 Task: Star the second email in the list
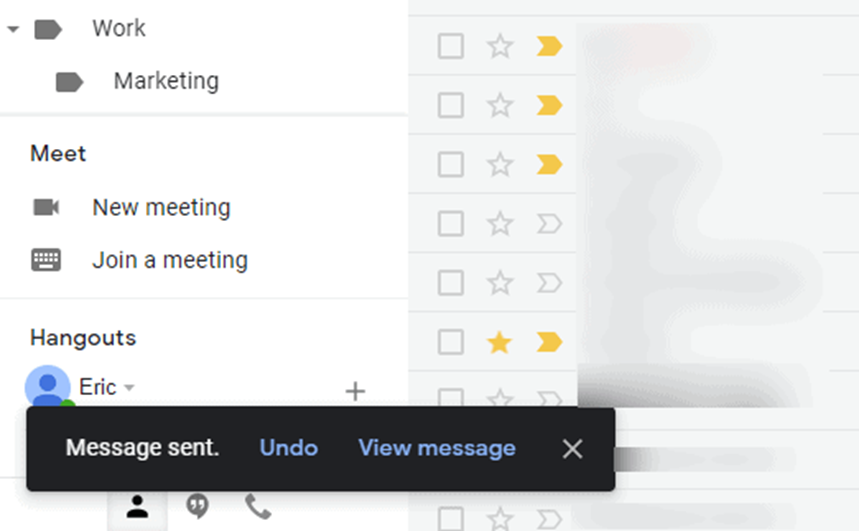click(500, 105)
